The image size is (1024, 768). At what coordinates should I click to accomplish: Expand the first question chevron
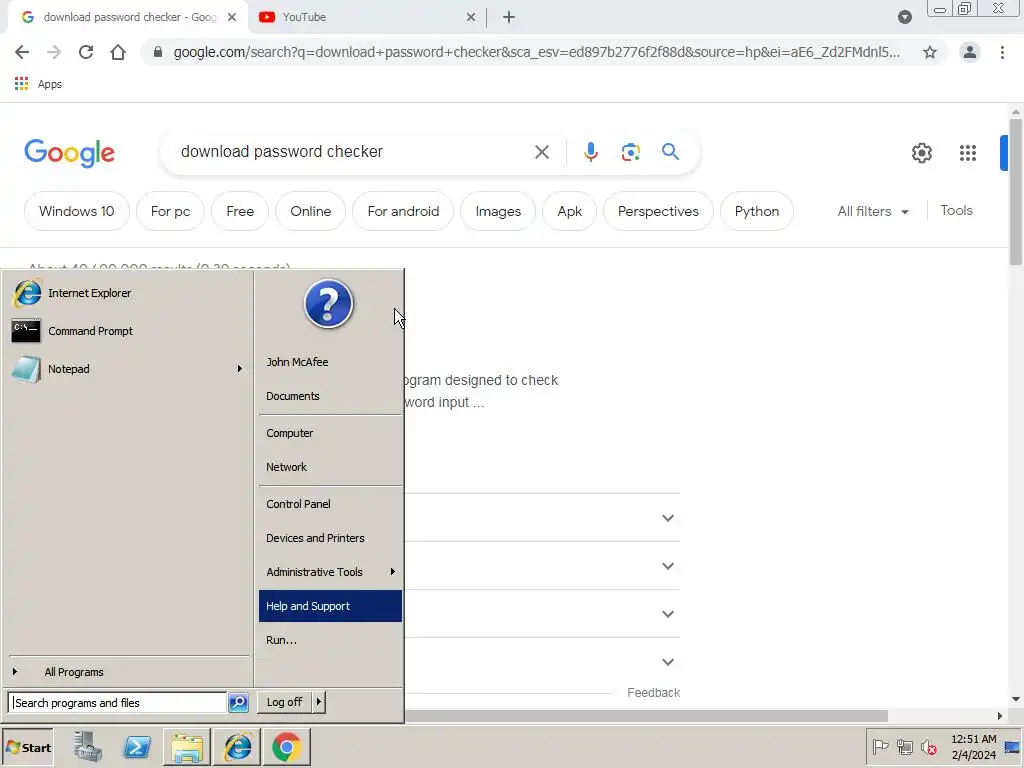point(667,518)
